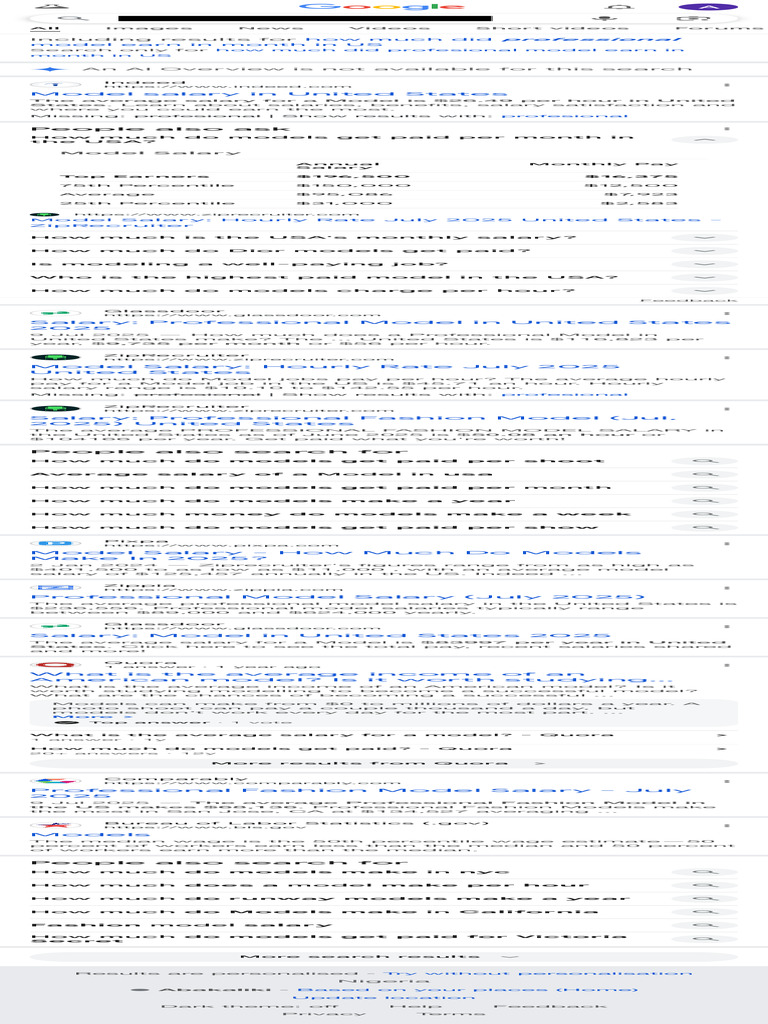Open 'Model Salary - How Much Do Models Make' link
This screenshot has height=1024, width=768.
click(x=336, y=556)
